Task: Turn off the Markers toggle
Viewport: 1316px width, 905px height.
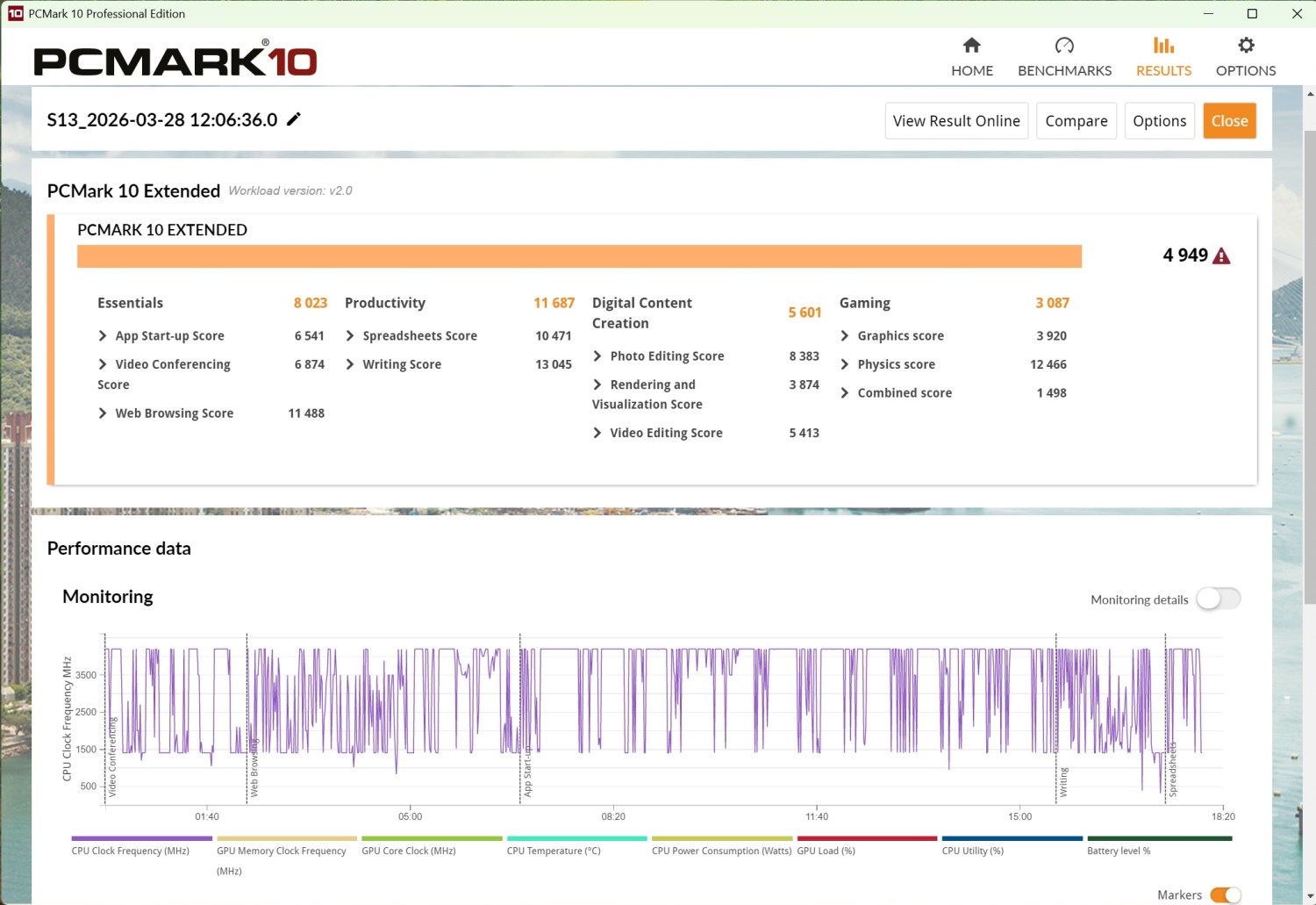Action: [x=1225, y=894]
